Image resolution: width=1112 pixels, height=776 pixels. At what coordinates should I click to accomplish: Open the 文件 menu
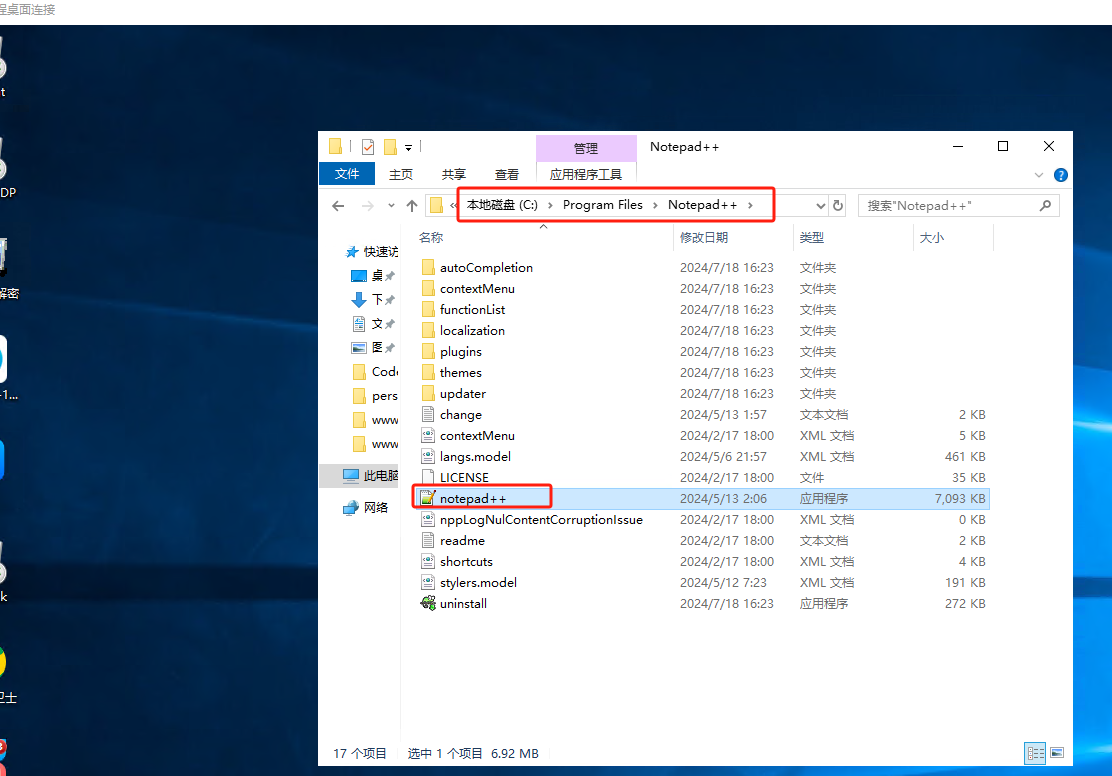[x=347, y=174]
